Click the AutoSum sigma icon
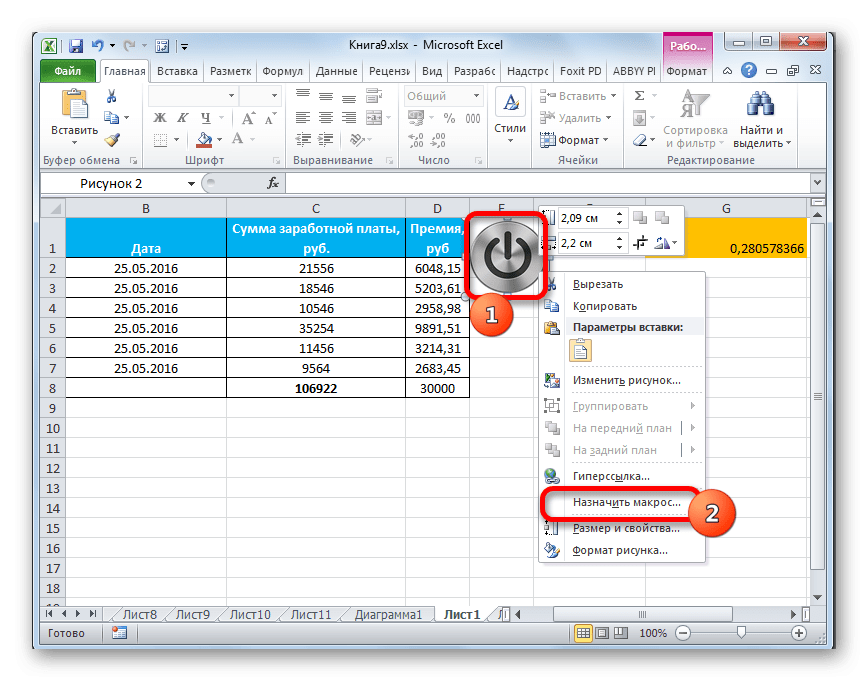This screenshot has height=681, width=868. coord(639,97)
